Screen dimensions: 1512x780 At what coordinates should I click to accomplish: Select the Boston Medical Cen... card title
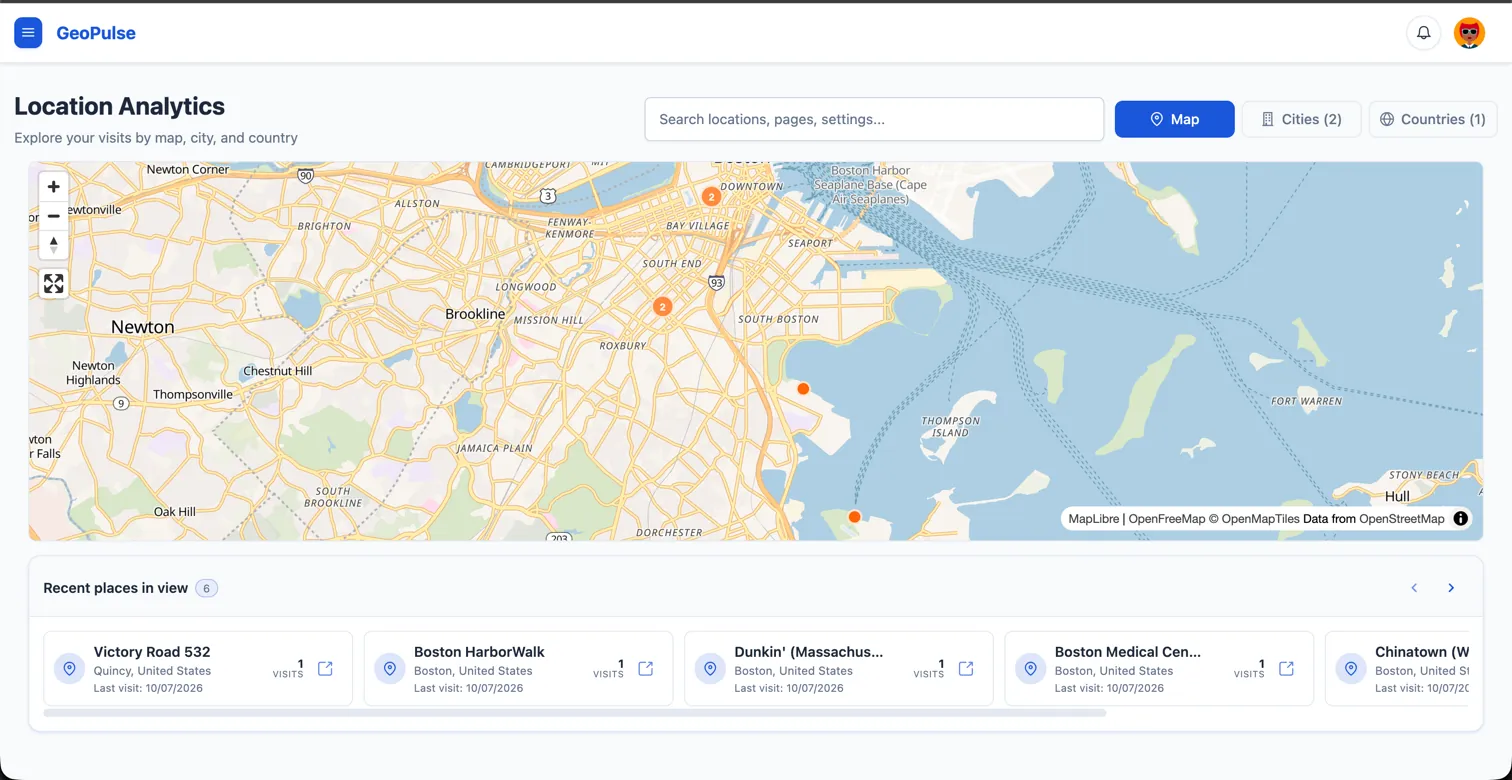coord(1128,652)
